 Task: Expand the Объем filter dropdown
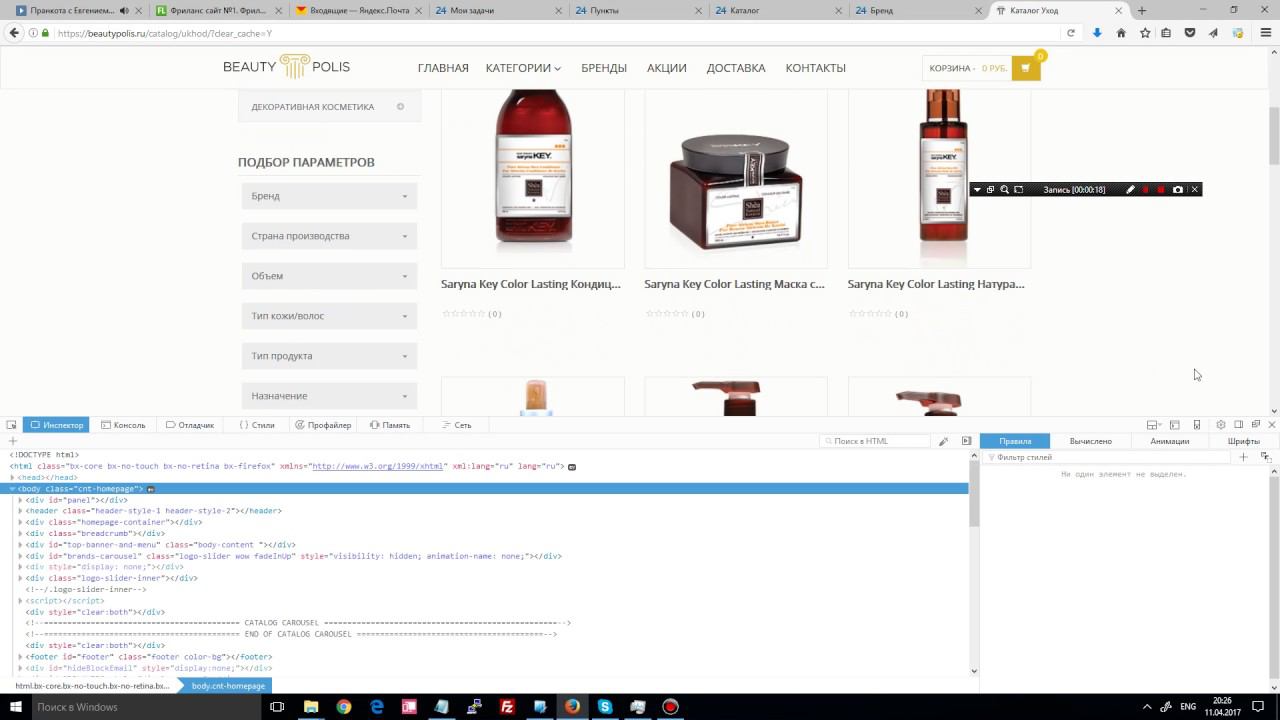(329, 276)
